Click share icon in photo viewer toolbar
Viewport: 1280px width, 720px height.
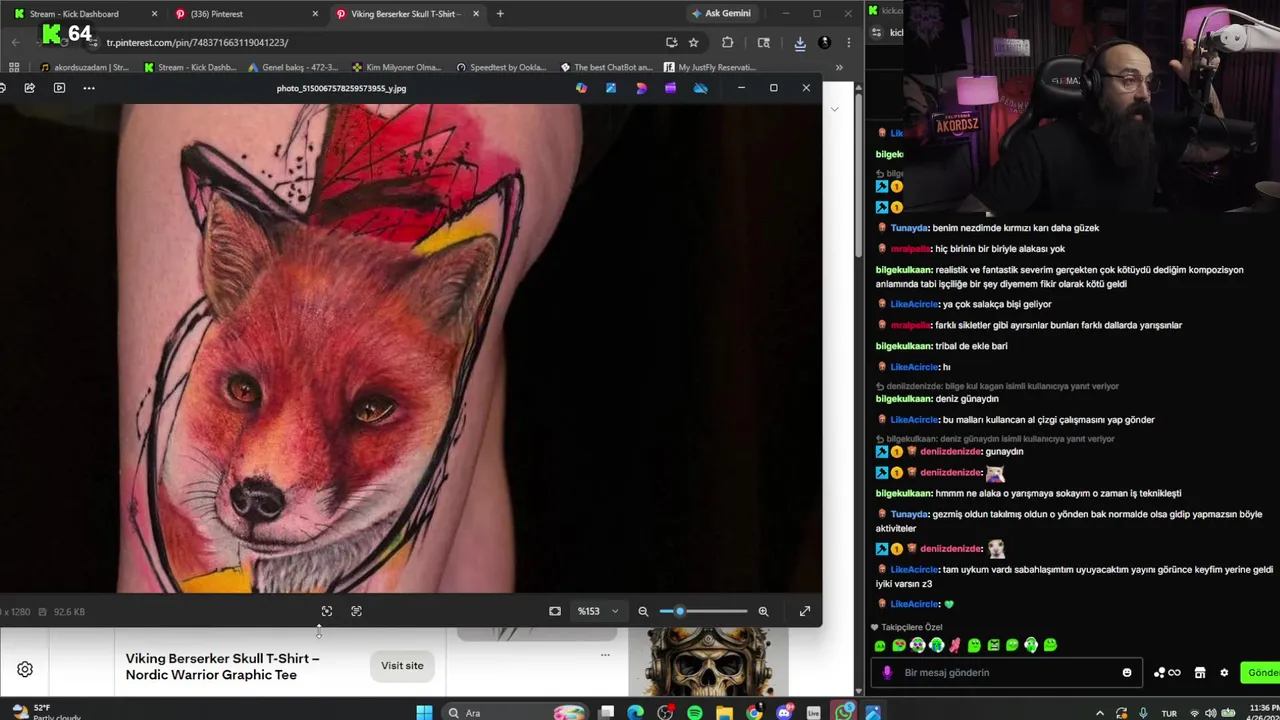pyautogui.click(x=30, y=88)
